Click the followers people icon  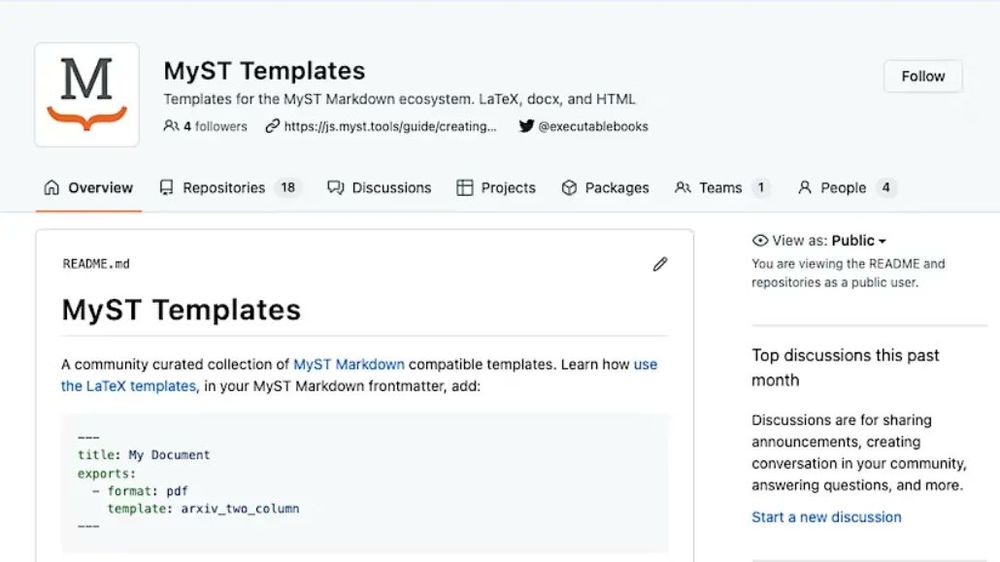tap(171, 126)
